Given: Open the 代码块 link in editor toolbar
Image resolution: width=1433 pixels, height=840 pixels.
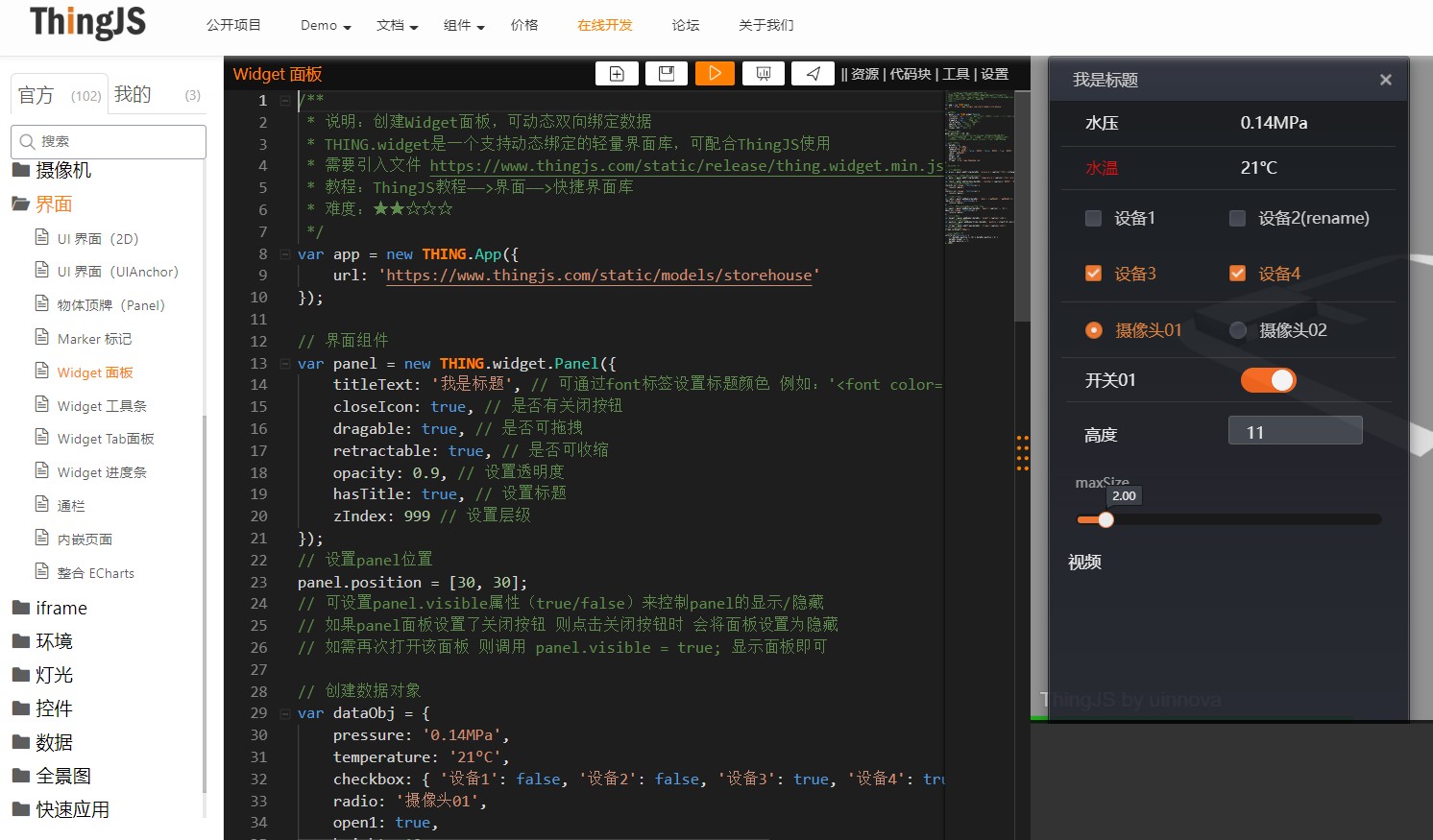Looking at the screenshot, I should 910,74.
